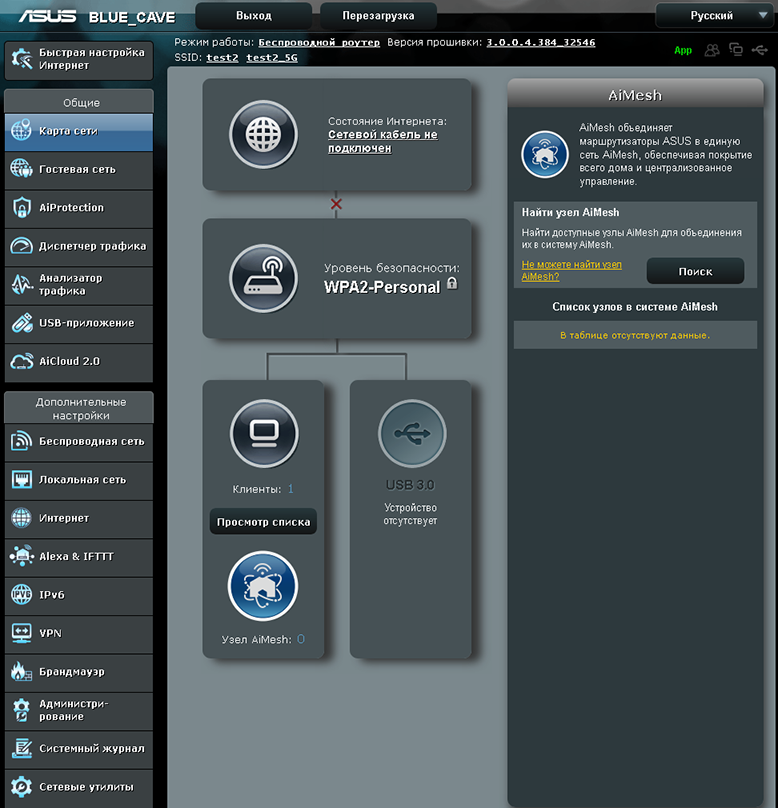778x808 pixels.
Task: Click Просмотр списка clients button
Action: 263,522
